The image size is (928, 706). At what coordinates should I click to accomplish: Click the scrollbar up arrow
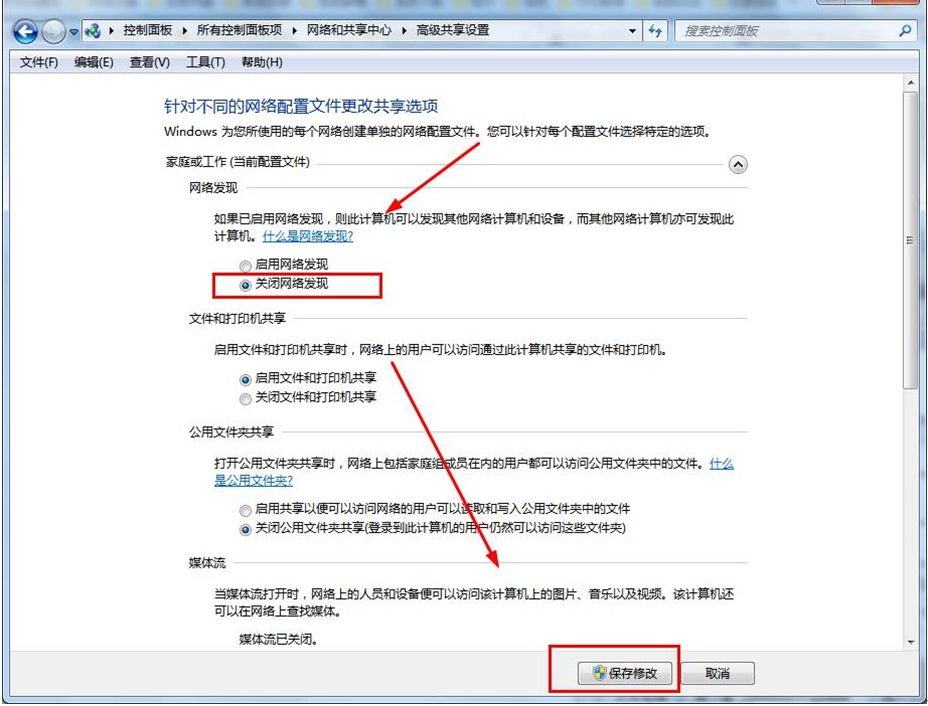910,83
